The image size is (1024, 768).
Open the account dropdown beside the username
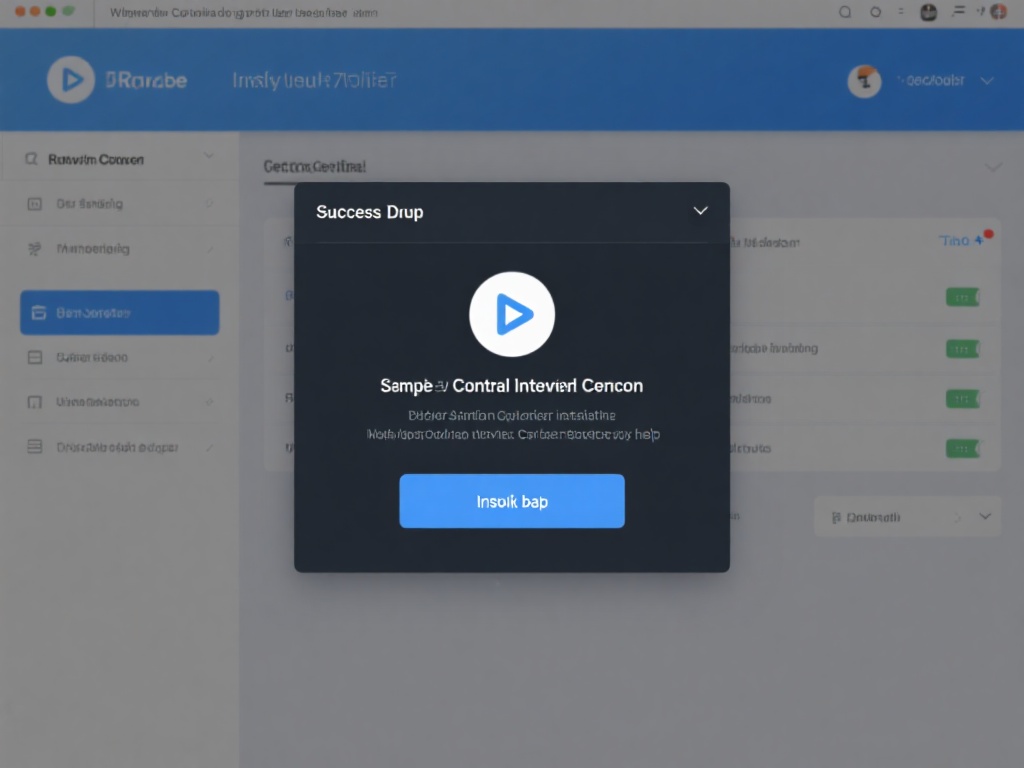click(987, 81)
